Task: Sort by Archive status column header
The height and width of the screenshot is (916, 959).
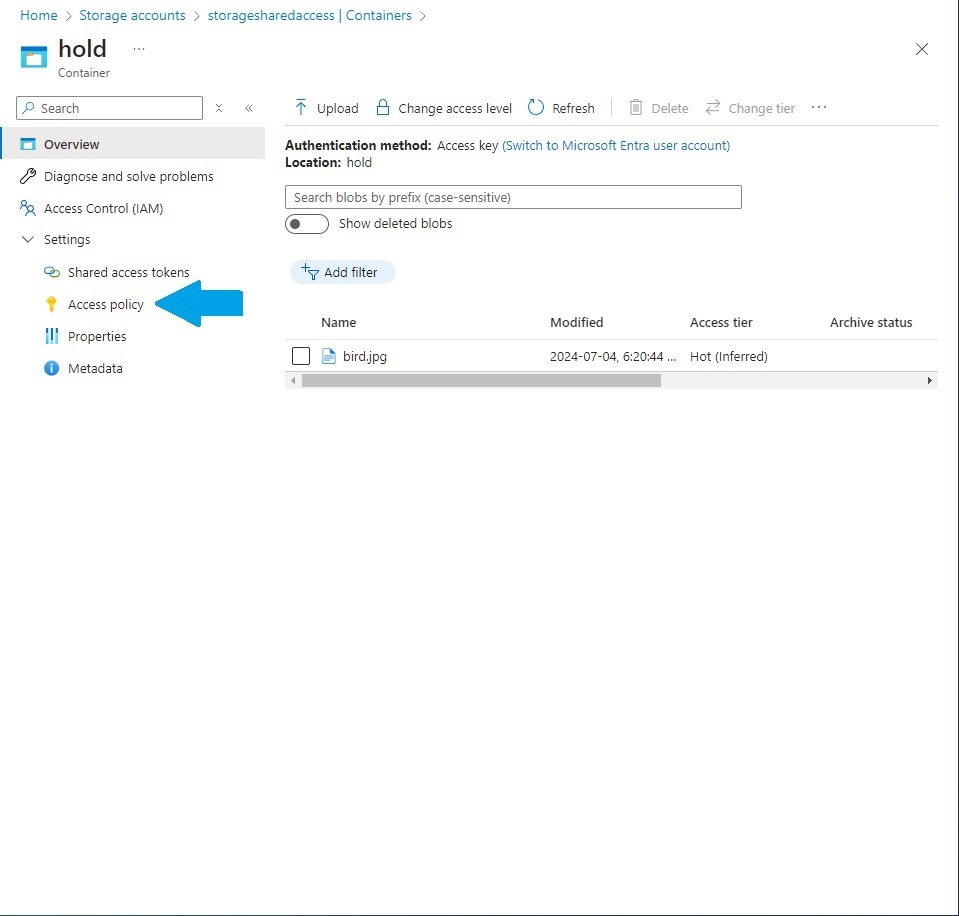Action: point(871,322)
